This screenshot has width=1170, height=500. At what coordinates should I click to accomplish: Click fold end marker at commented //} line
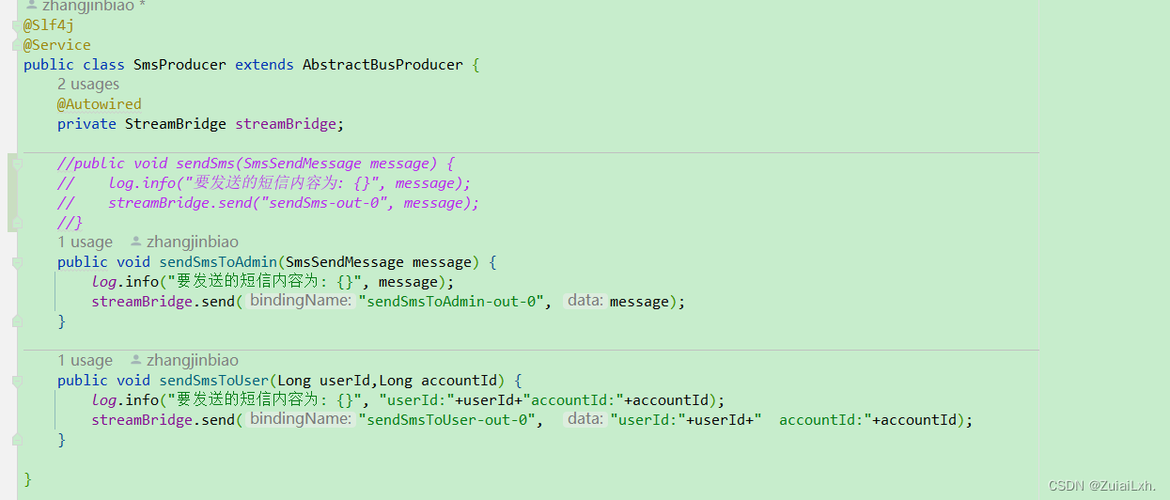point(16,222)
